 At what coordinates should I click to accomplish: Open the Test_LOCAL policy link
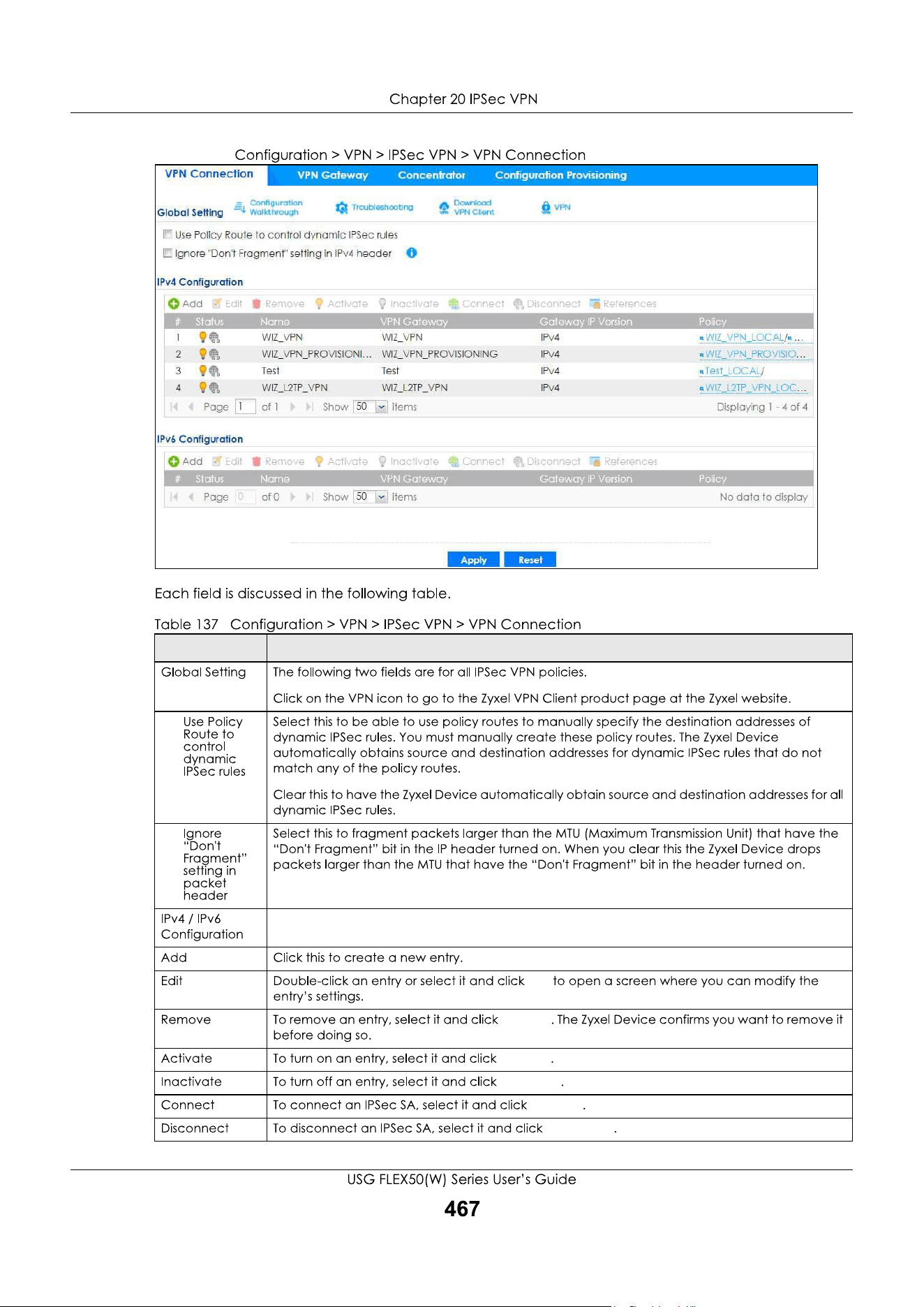[734, 371]
